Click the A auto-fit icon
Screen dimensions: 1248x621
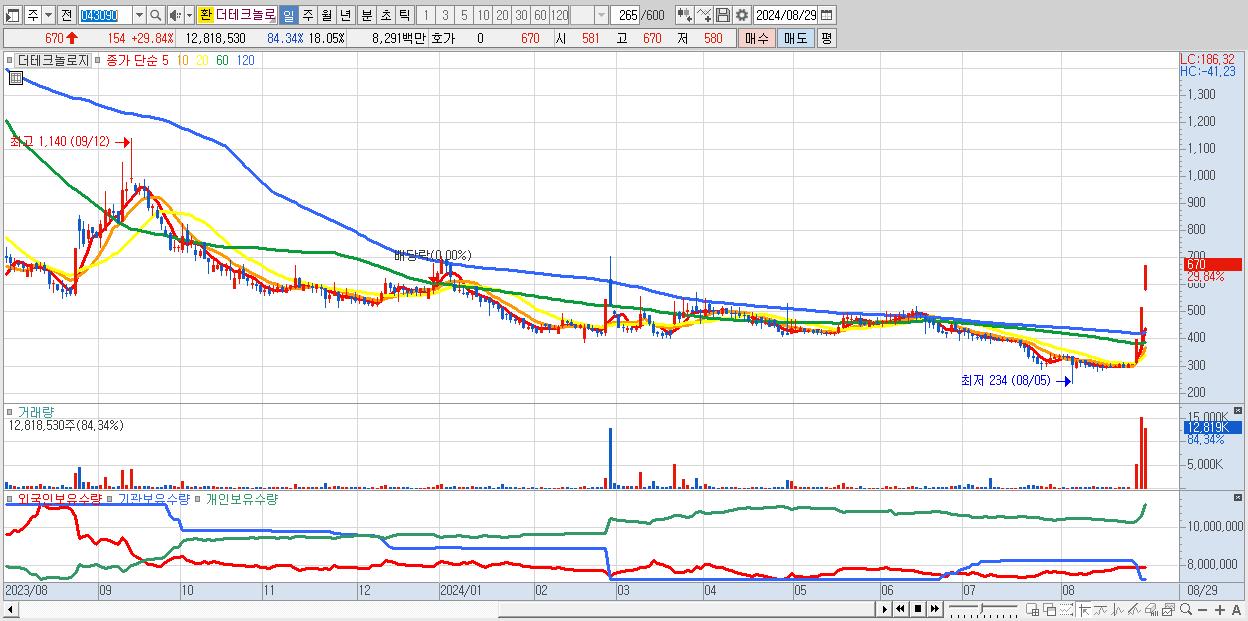pyautogui.click(x=1236, y=609)
